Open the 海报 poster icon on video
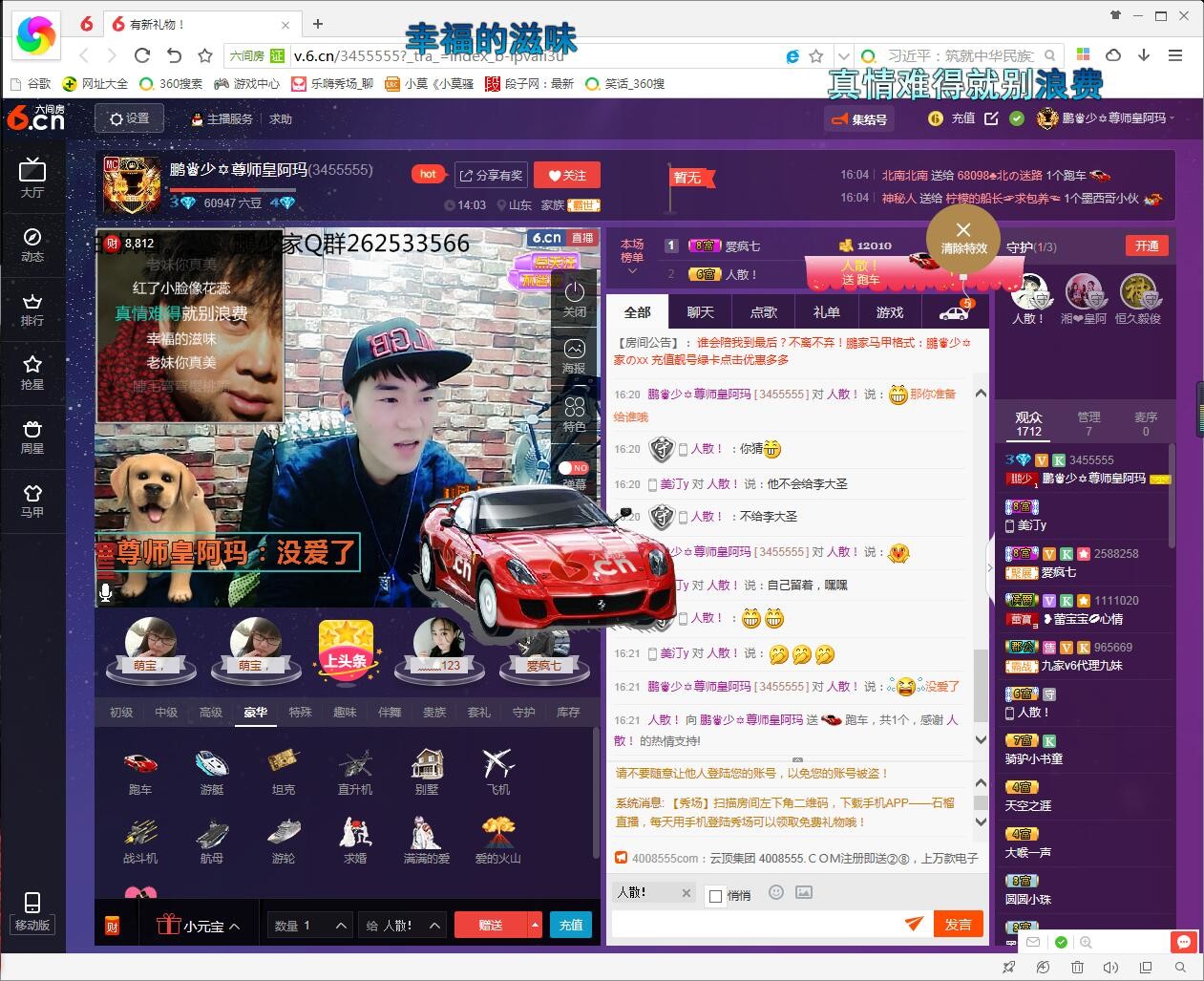Viewport: 1204px width, 981px height. [x=575, y=356]
